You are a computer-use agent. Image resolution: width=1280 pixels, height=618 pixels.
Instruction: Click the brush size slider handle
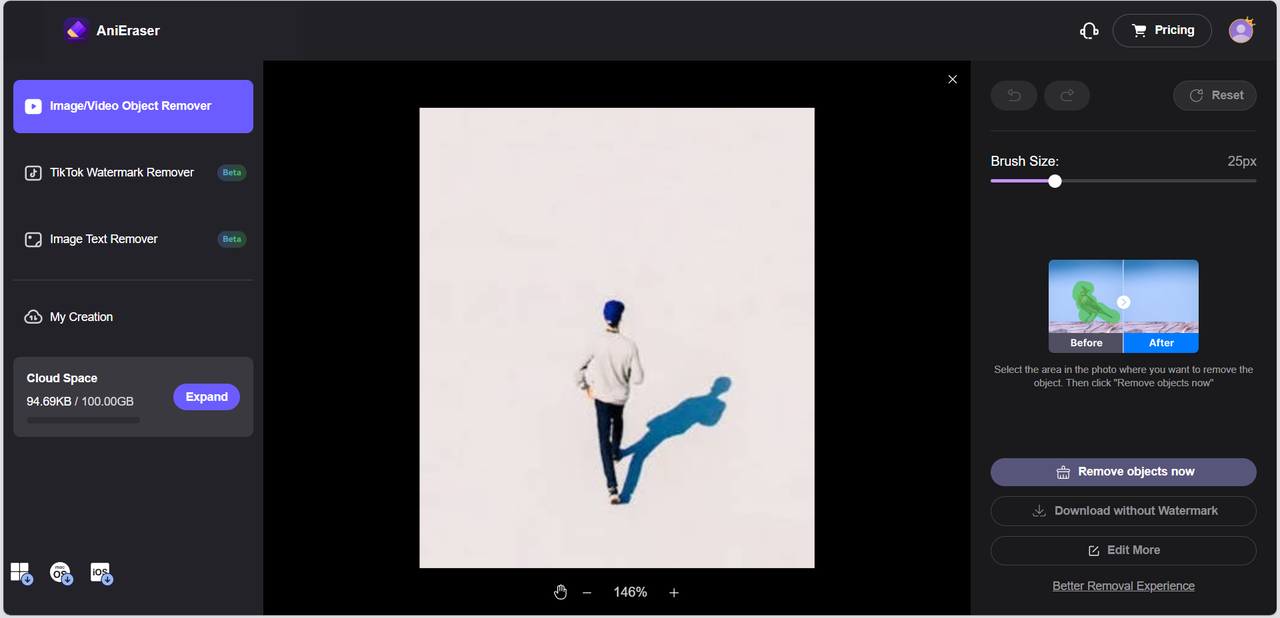click(1055, 181)
